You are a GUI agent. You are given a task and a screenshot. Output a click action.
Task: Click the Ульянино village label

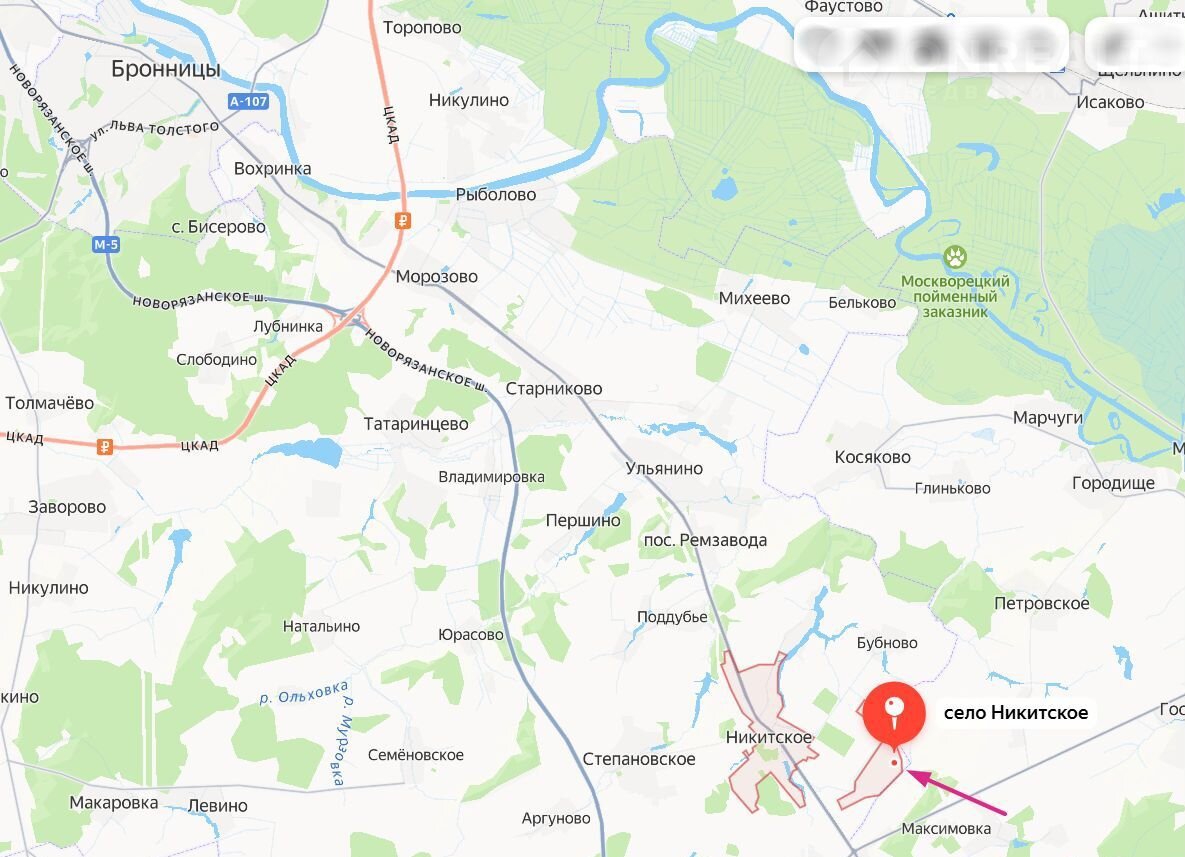coord(664,469)
